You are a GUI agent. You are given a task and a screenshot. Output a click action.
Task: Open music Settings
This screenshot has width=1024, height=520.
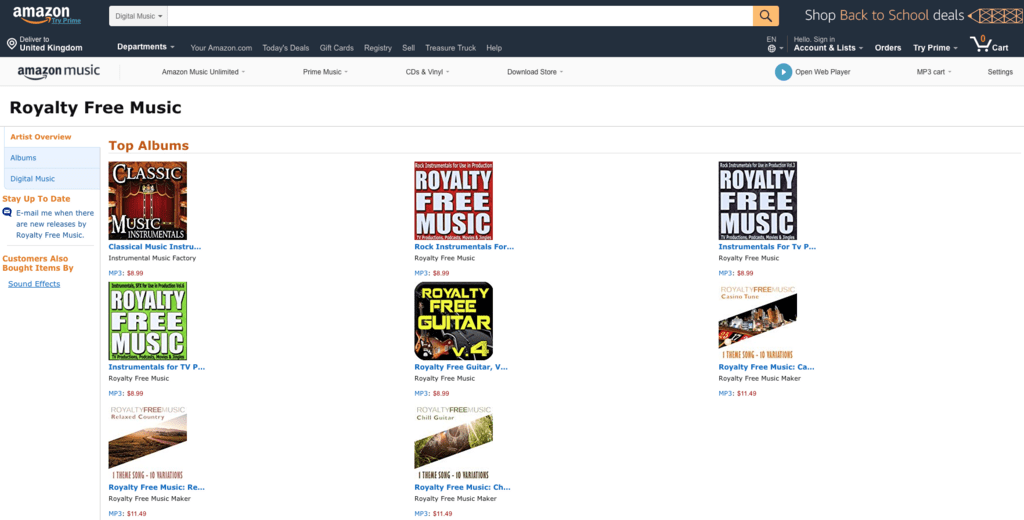pyautogui.click(x=1000, y=72)
